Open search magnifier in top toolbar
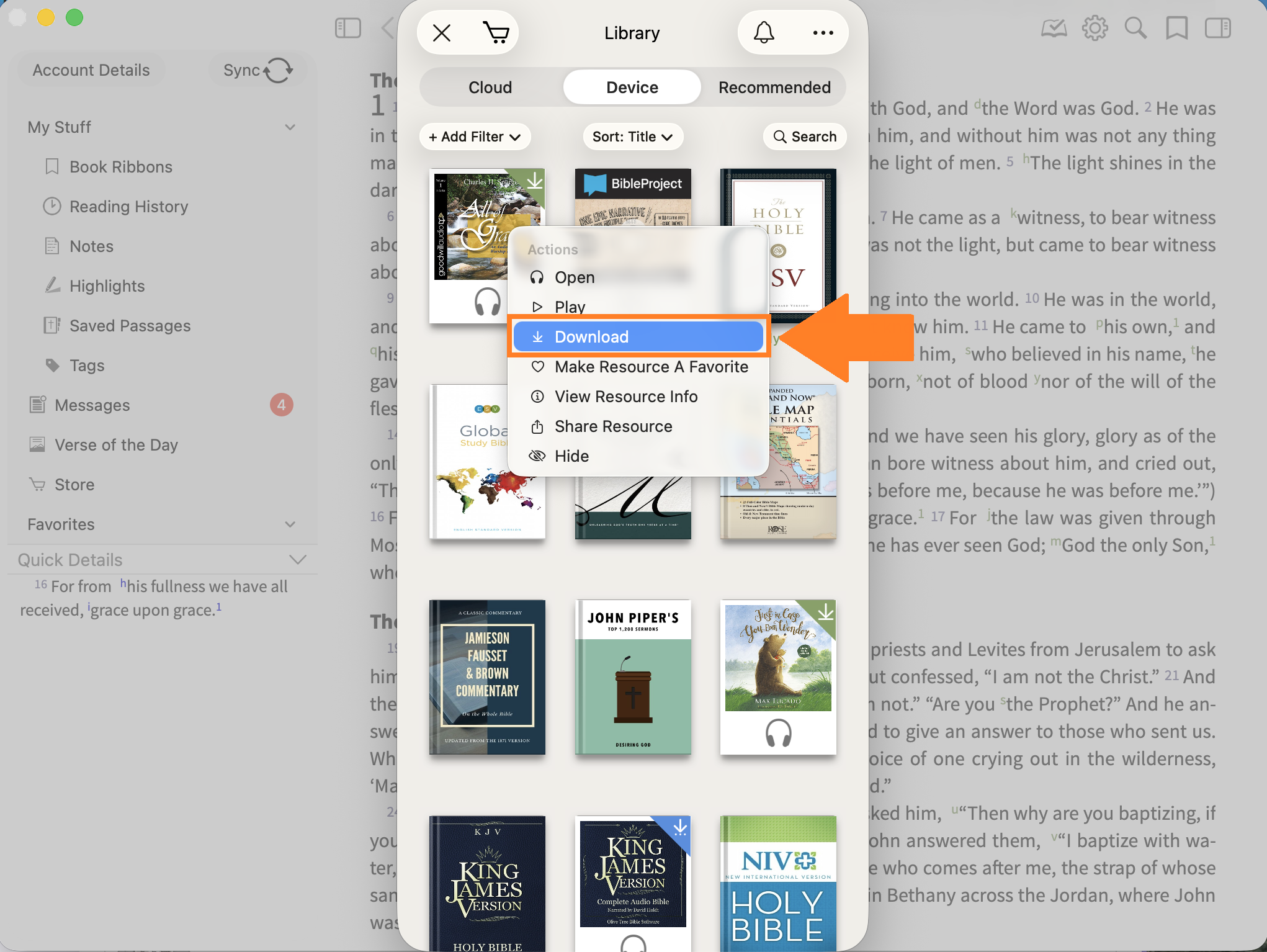 click(x=1135, y=28)
